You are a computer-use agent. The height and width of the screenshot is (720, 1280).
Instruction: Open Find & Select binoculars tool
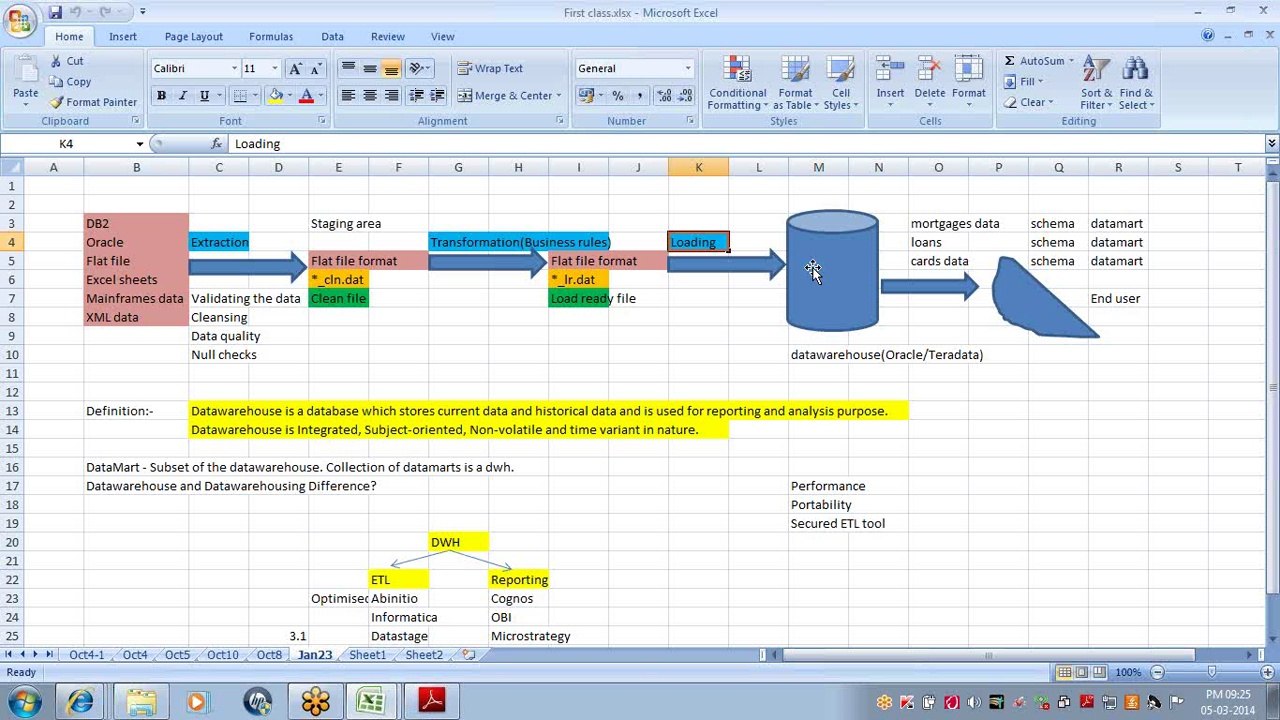click(x=1135, y=72)
